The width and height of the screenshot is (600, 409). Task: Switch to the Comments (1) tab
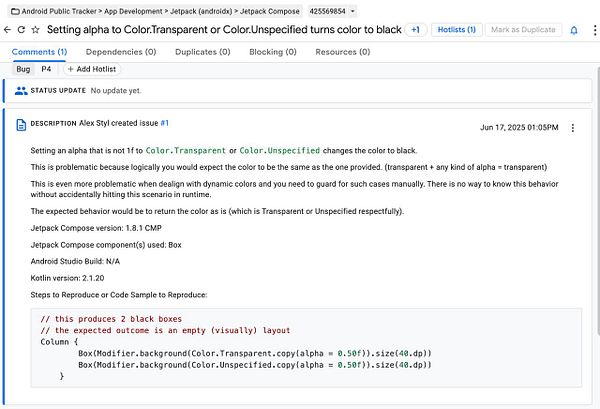pyautogui.click(x=39, y=52)
